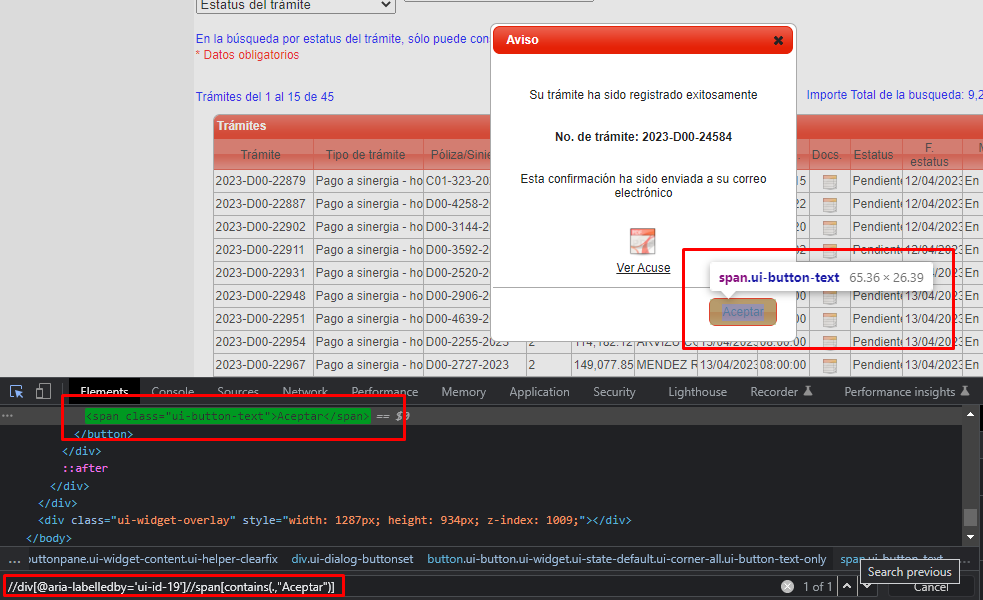The width and height of the screenshot is (983, 600).
Task: Select trámite 2023-D00-22931 cell
Action: point(261,273)
